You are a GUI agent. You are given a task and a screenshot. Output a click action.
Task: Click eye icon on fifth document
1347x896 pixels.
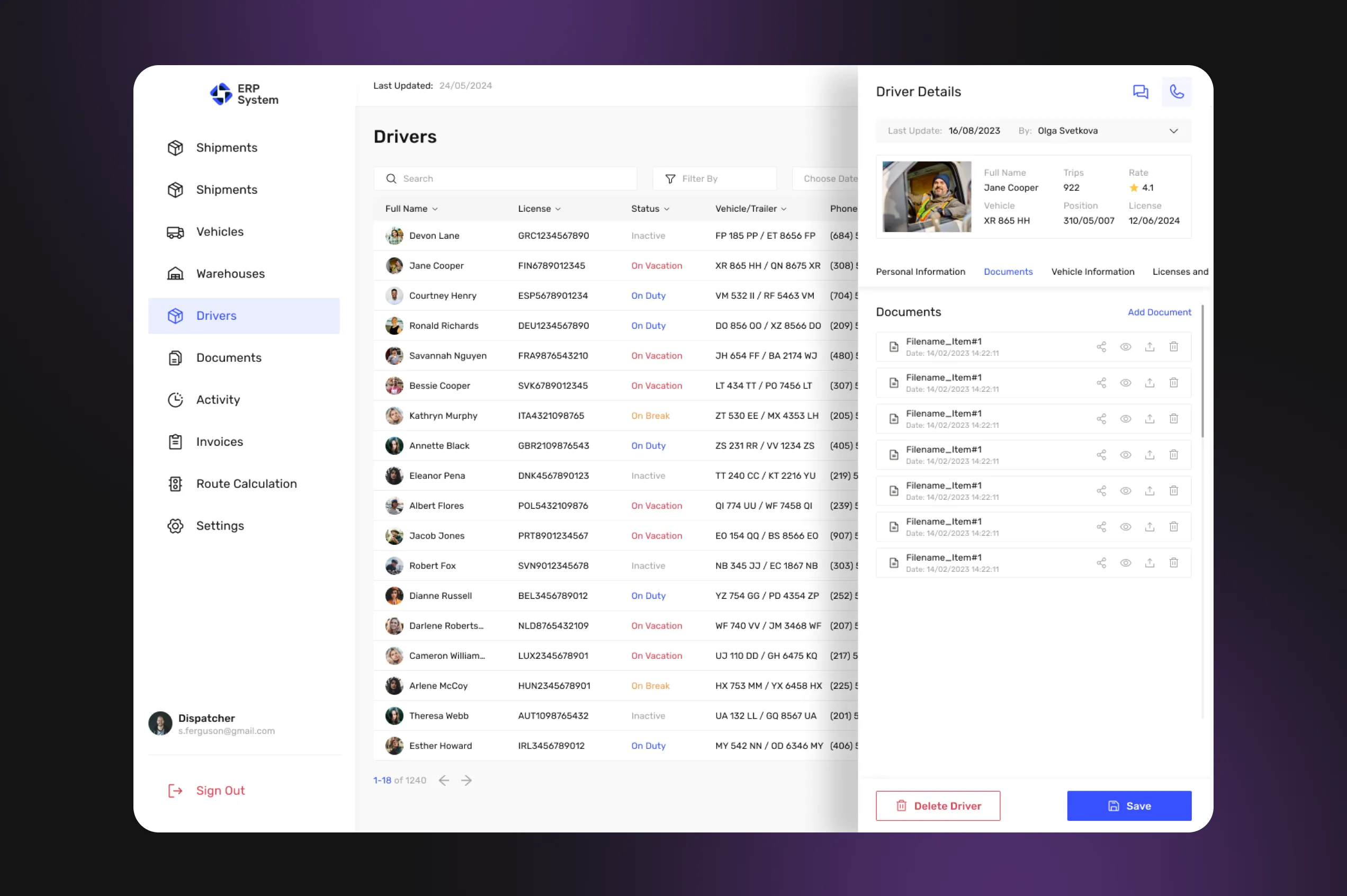click(1125, 491)
